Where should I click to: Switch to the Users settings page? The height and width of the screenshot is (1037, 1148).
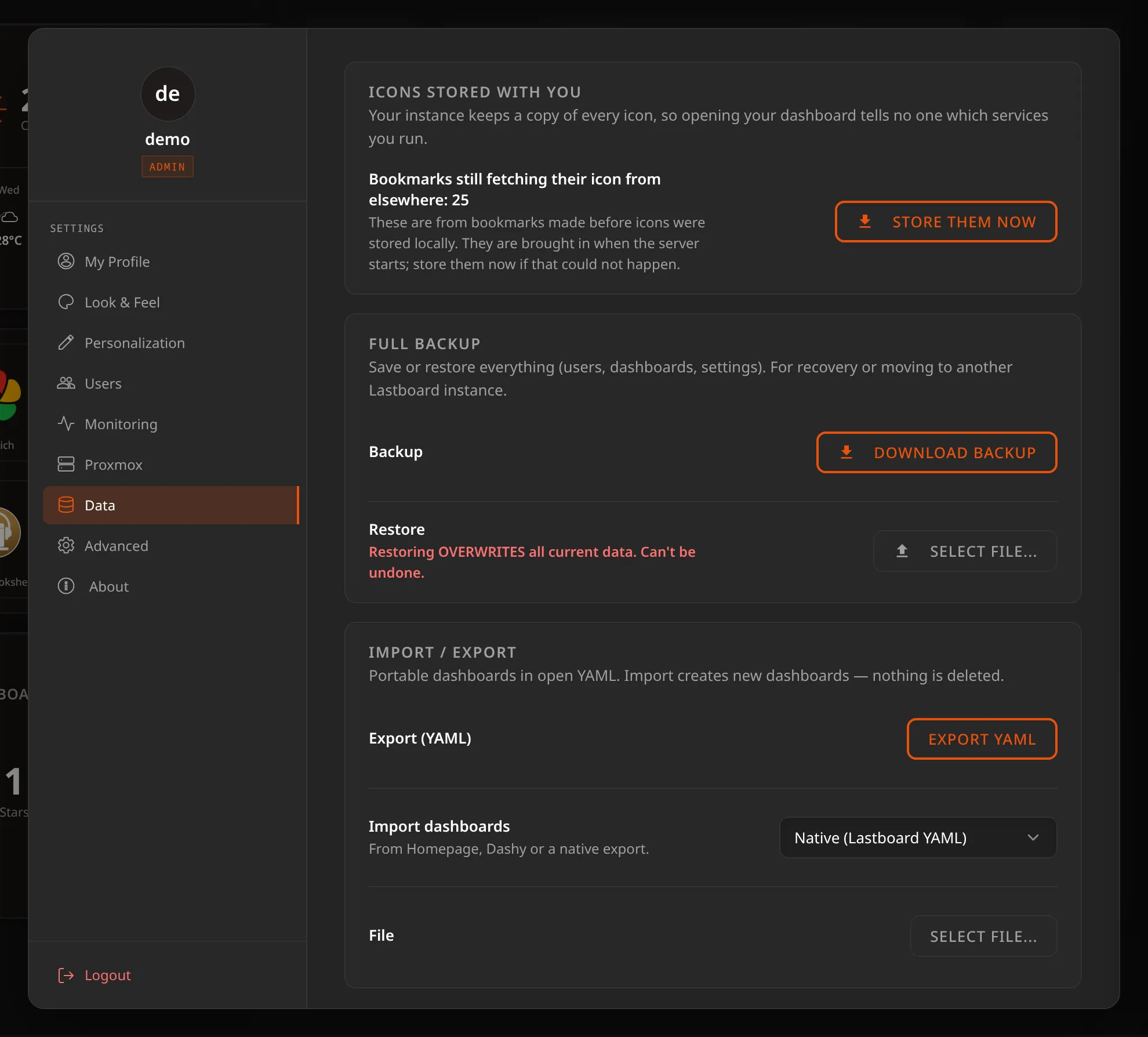tap(170, 383)
